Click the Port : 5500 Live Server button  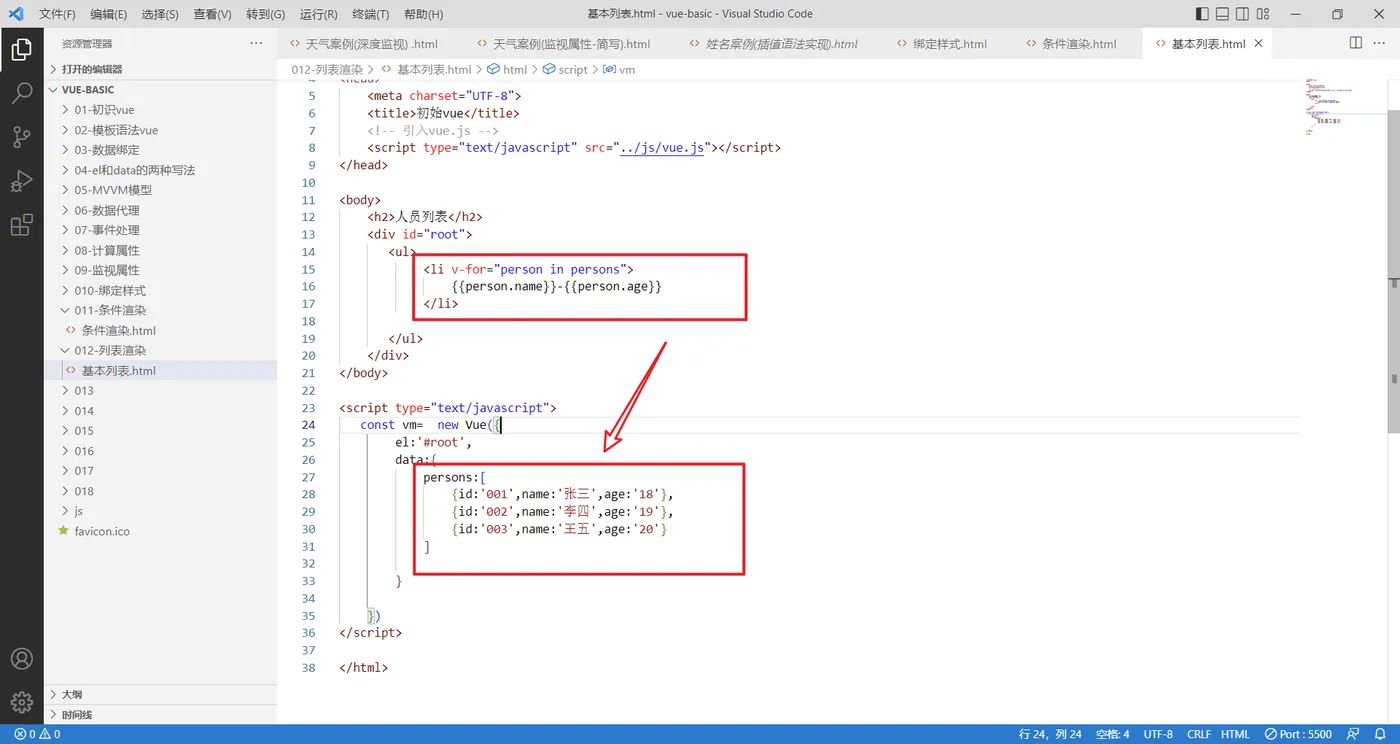1298,734
